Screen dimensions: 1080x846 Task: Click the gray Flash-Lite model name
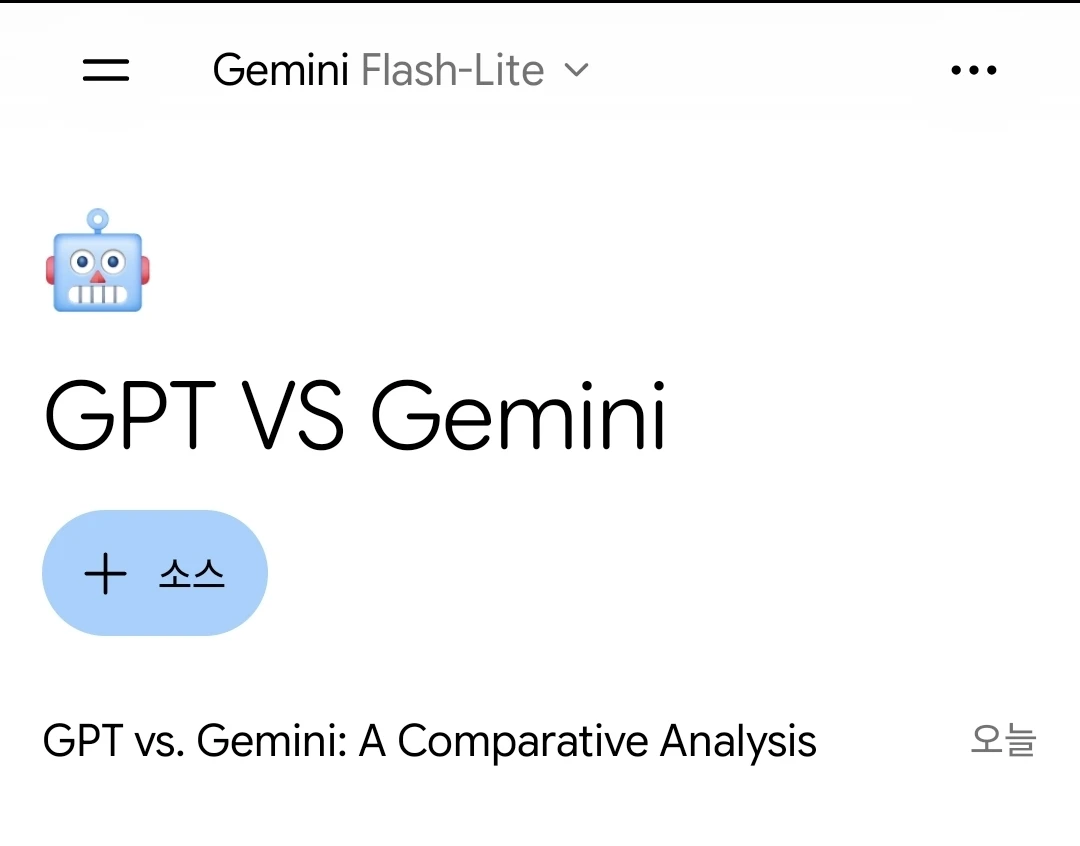point(453,70)
